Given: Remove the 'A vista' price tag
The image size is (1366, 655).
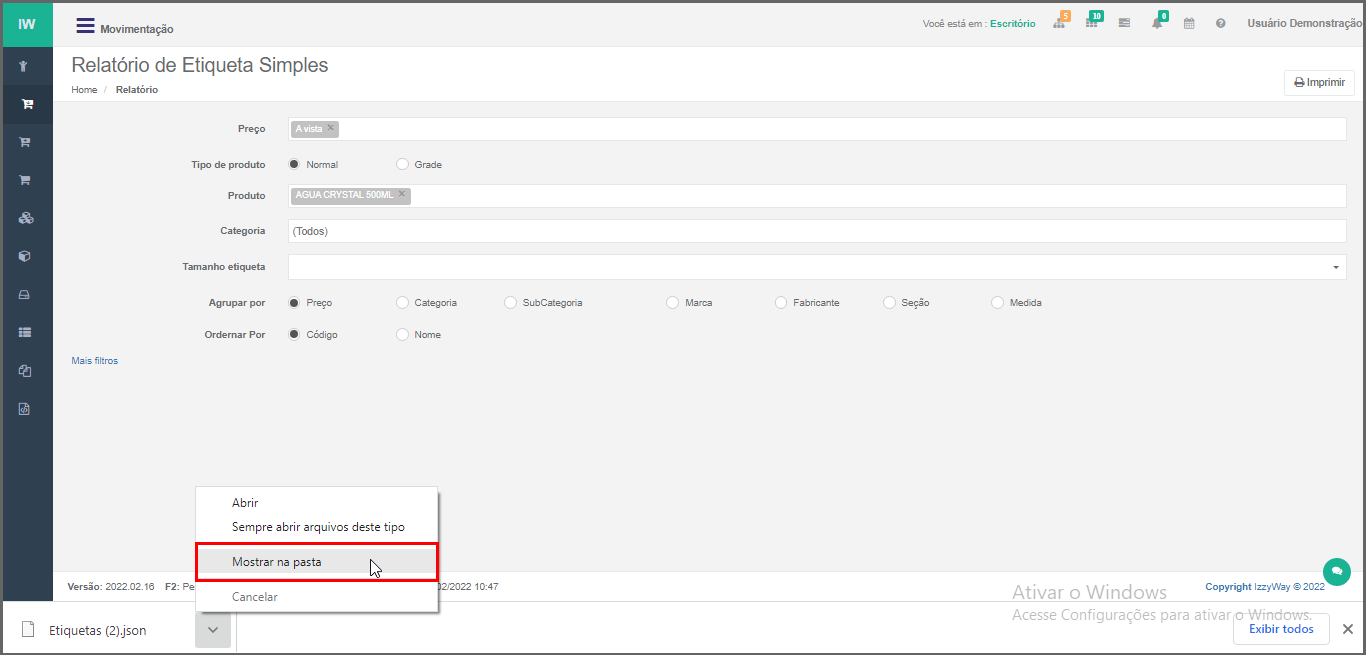Looking at the screenshot, I should point(331,128).
